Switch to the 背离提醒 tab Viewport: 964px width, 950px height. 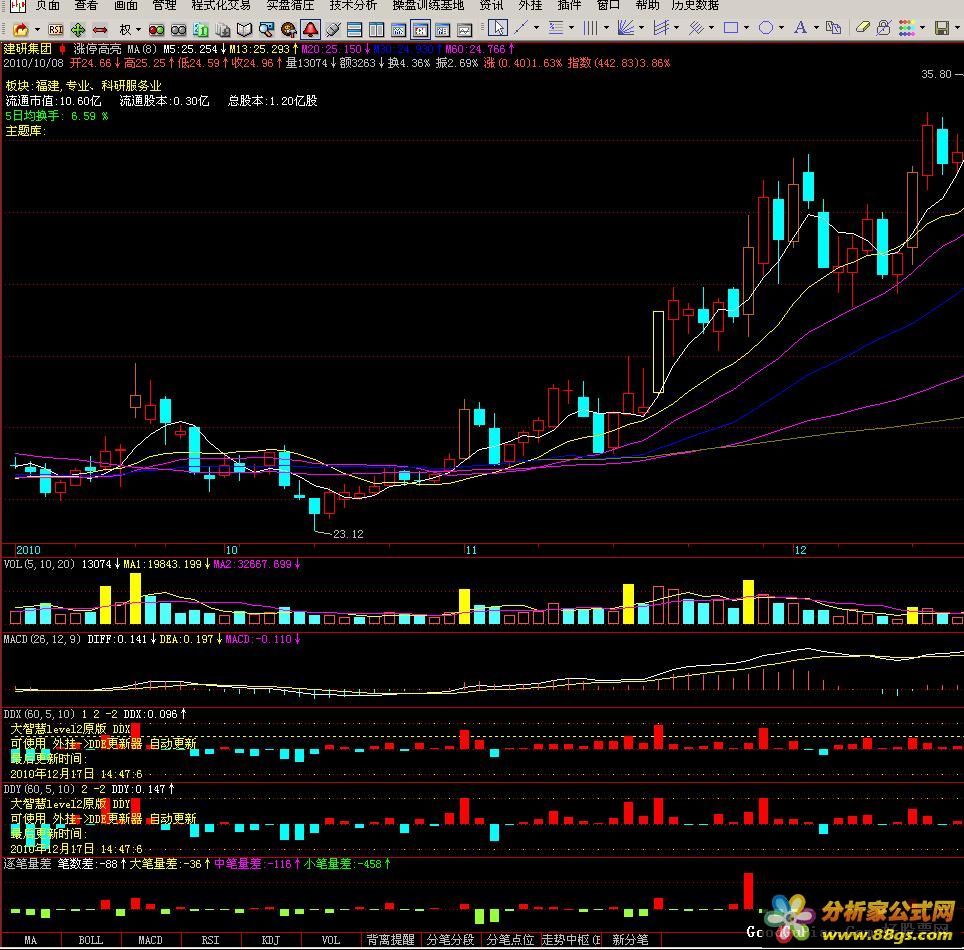390,940
